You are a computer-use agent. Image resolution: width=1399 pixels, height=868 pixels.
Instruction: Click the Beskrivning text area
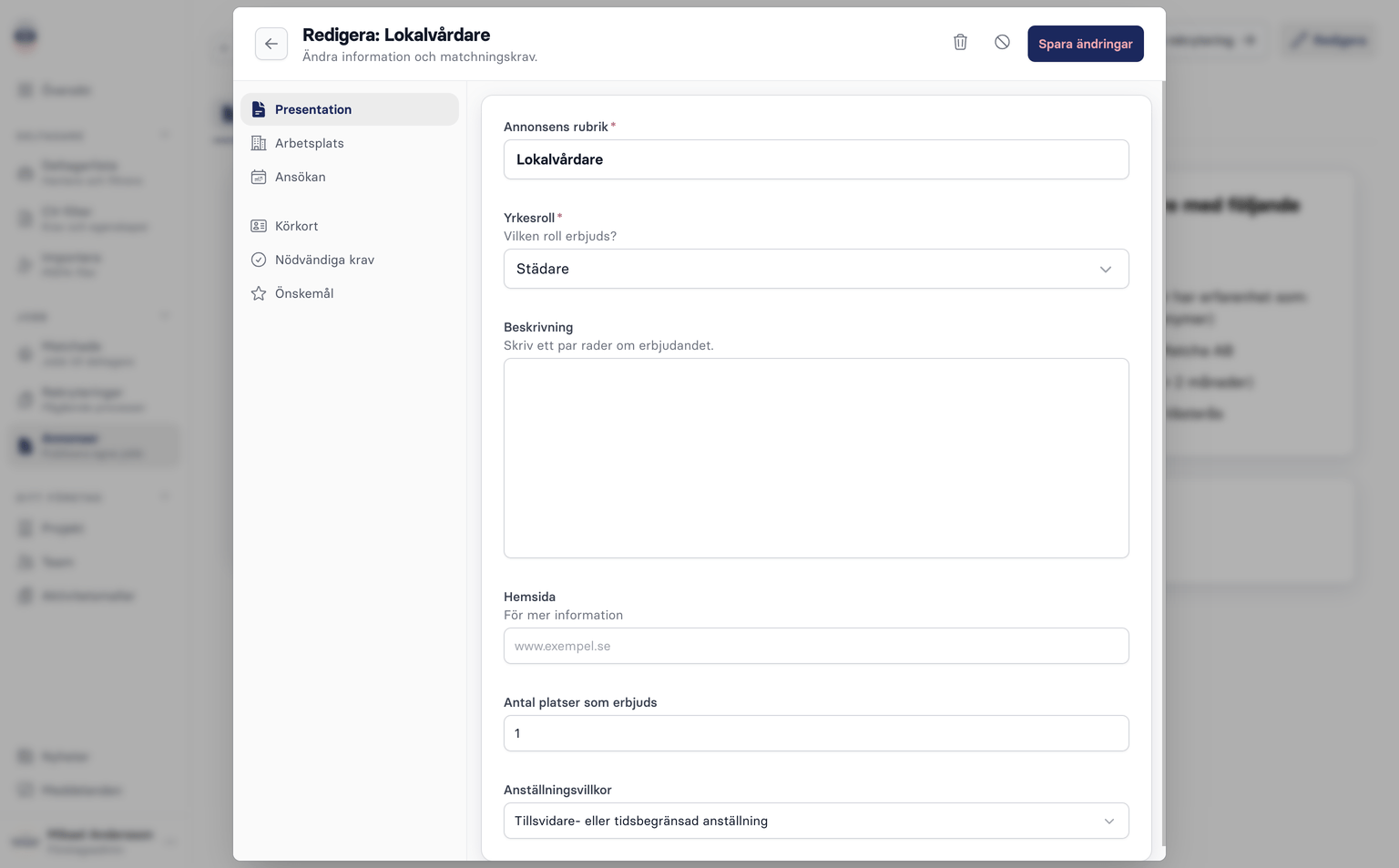coord(816,458)
